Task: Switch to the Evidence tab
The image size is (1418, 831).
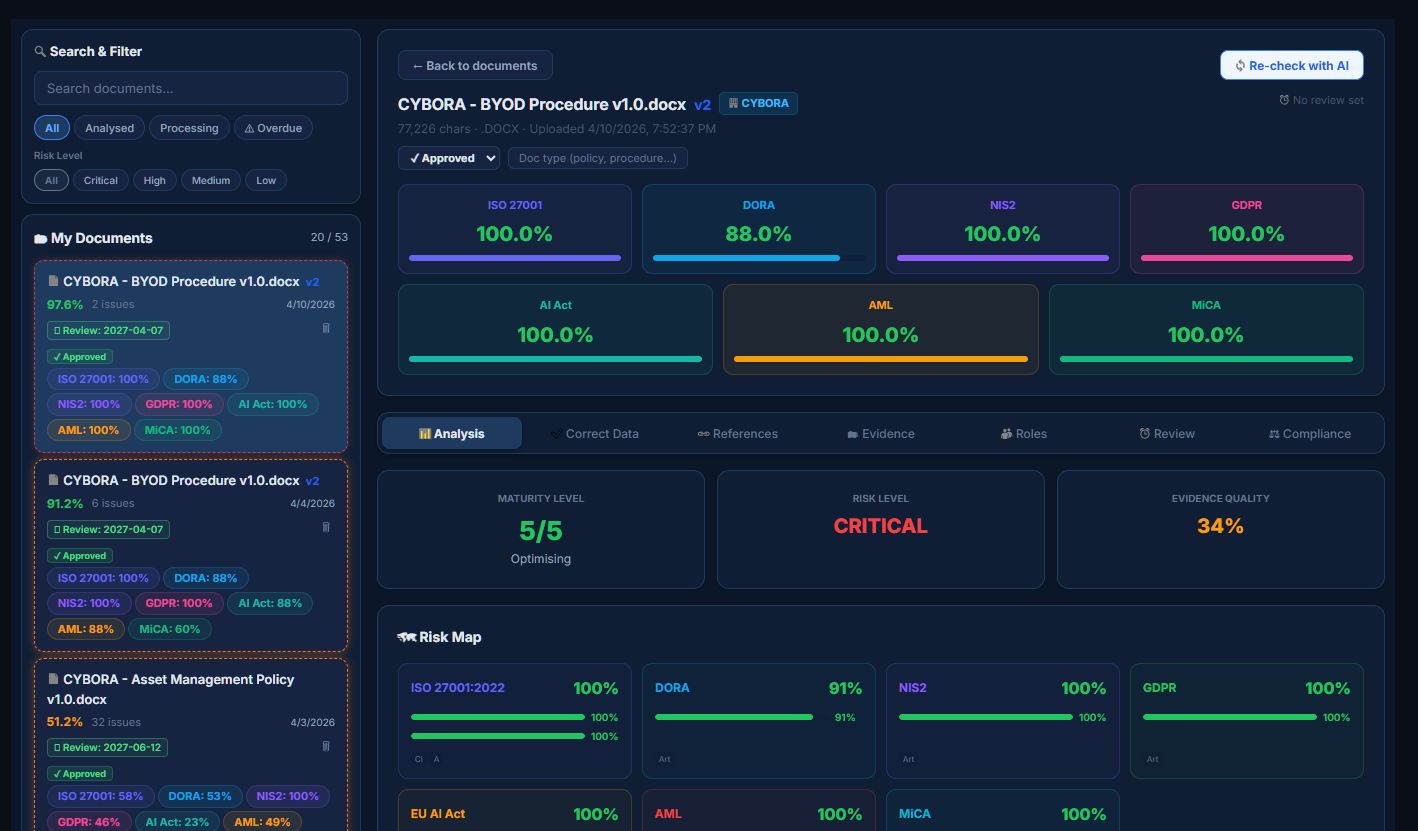Action: [x=880, y=434]
